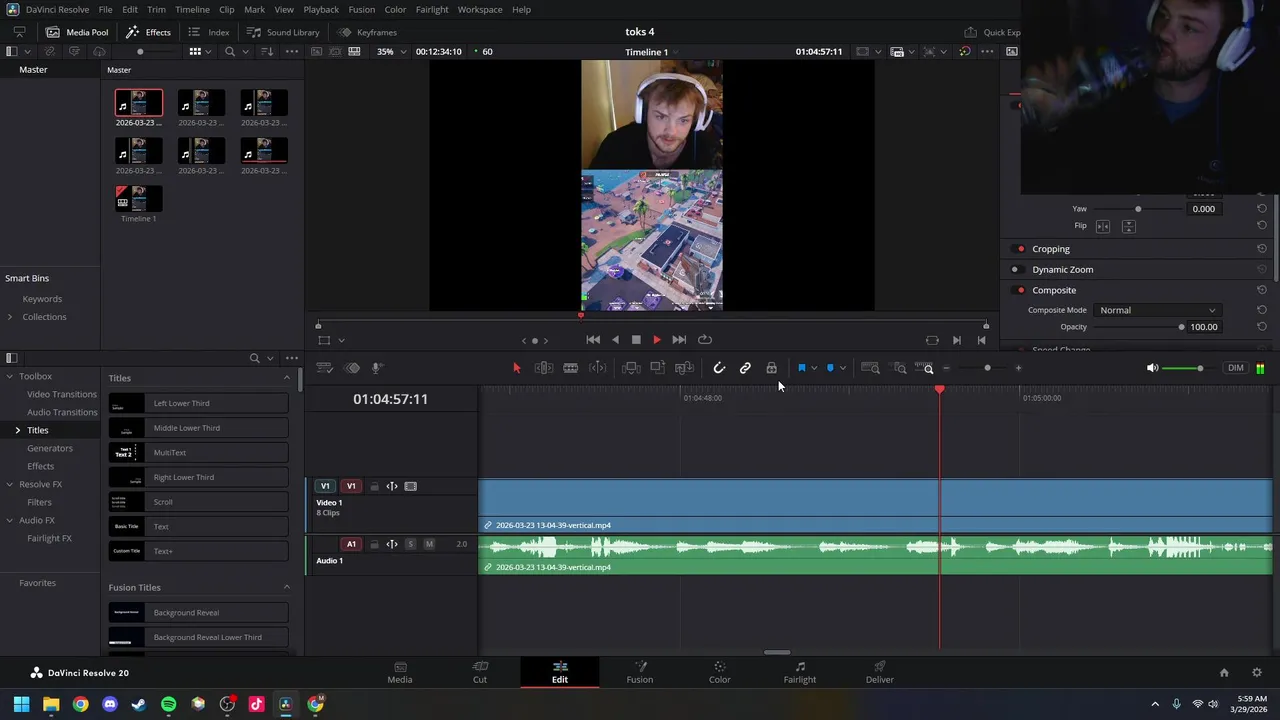
Task: Solo the Audio 1 track
Action: pos(410,544)
